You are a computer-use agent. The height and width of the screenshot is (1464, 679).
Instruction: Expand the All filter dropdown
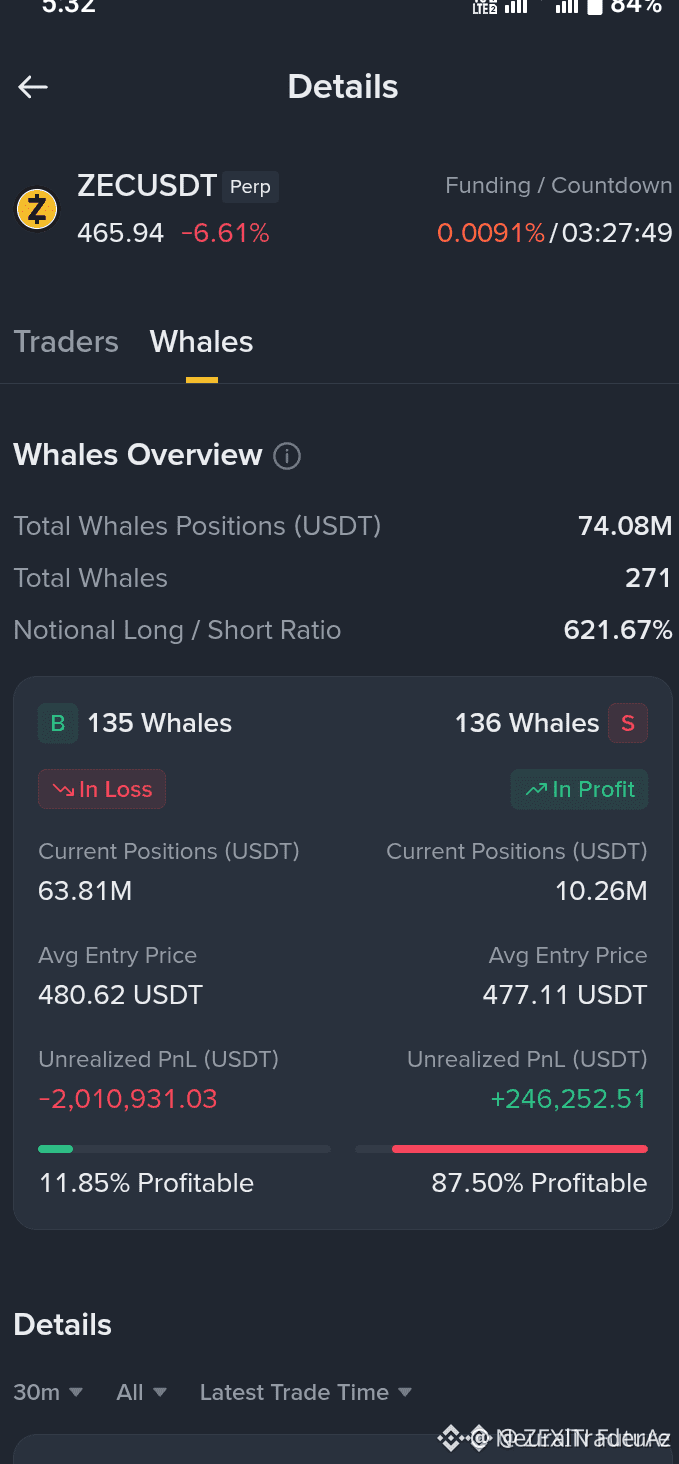point(142,1392)
